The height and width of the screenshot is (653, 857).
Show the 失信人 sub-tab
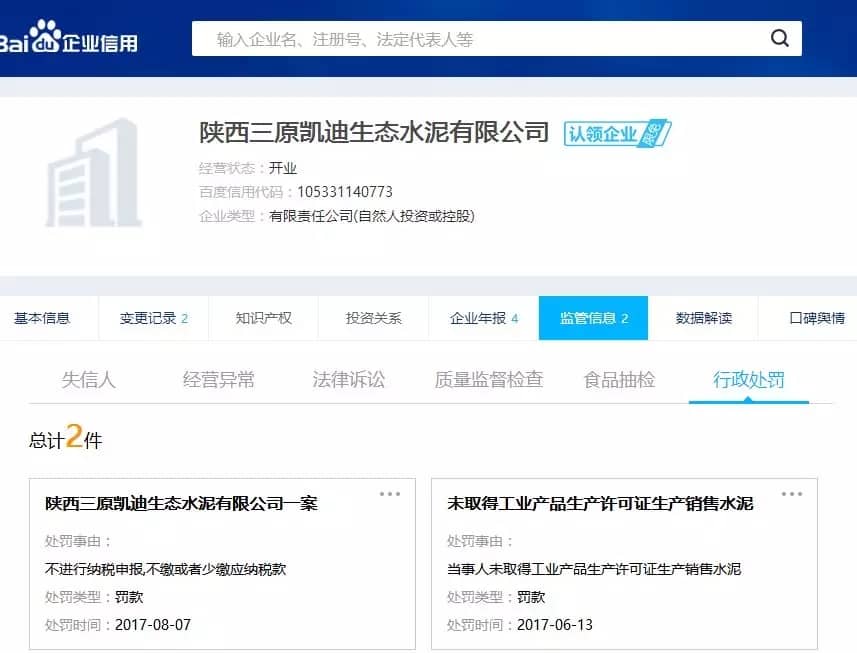coord(89,379)
